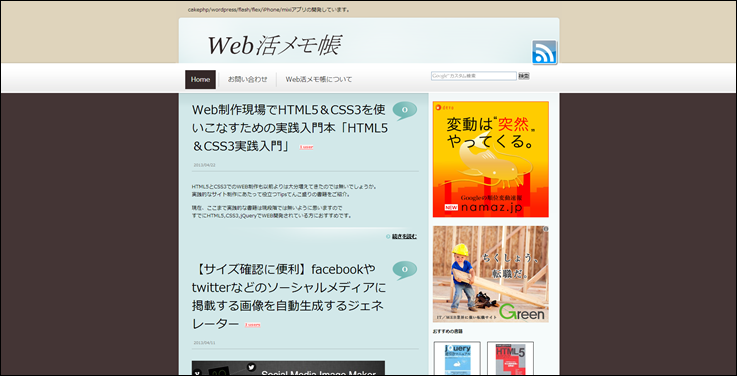Open the Green job-change advertisement banner
The width and height of the screenshot is (737, 376).
point(491,274)
